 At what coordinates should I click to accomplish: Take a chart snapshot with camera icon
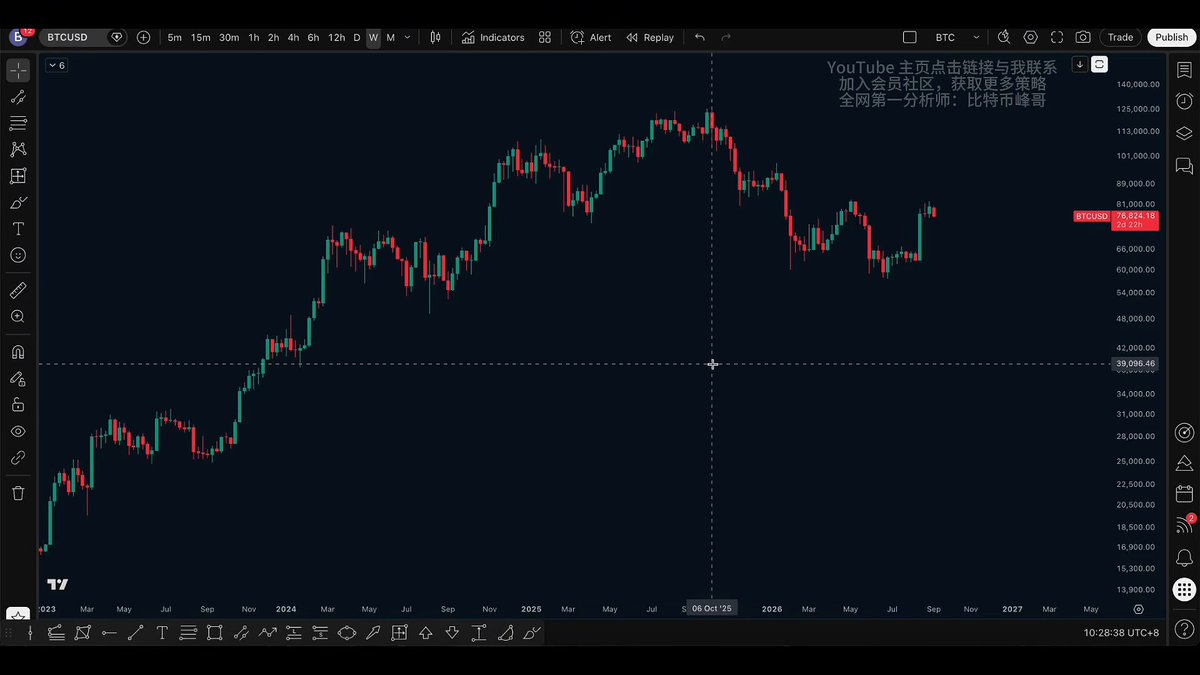[x=1083, y=37]
